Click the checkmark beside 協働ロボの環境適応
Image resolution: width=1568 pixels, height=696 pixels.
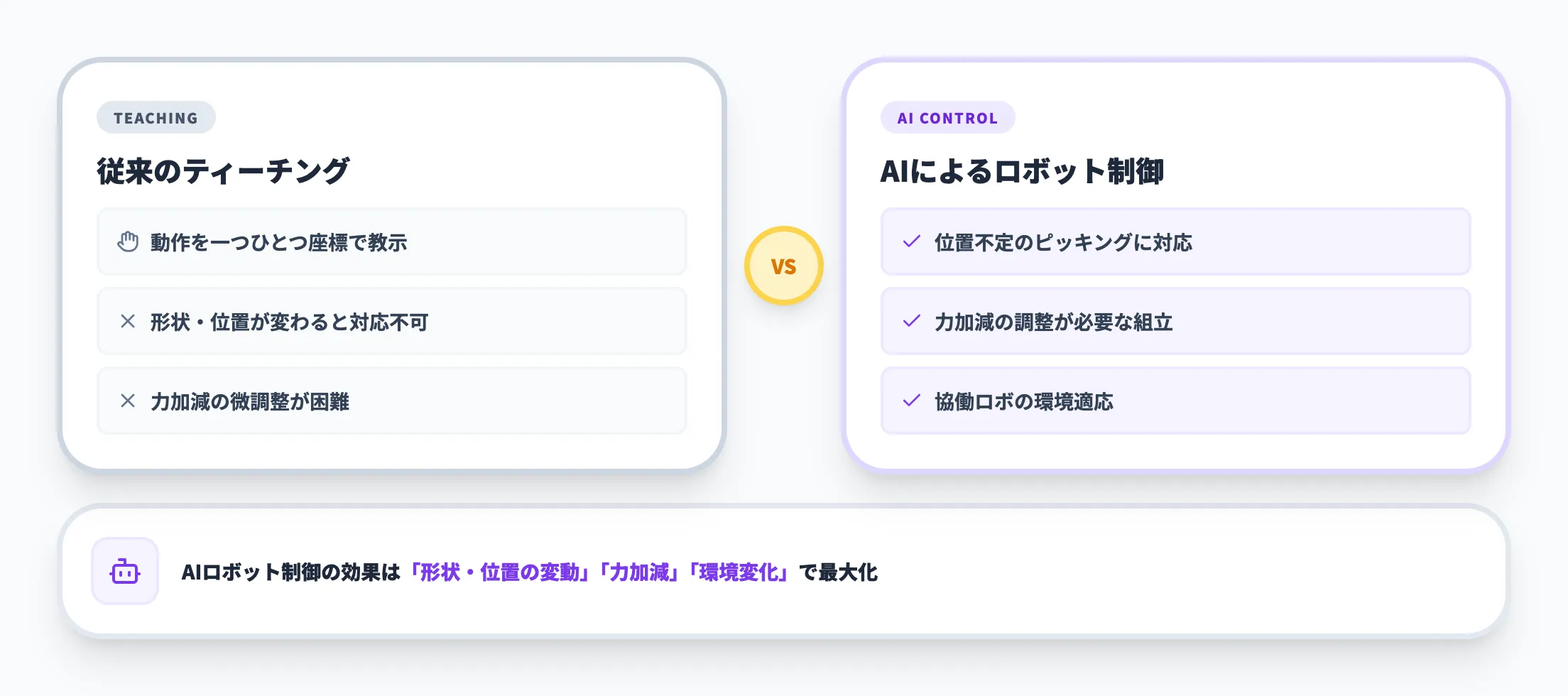pyautogui.click(x=912, y=401)
